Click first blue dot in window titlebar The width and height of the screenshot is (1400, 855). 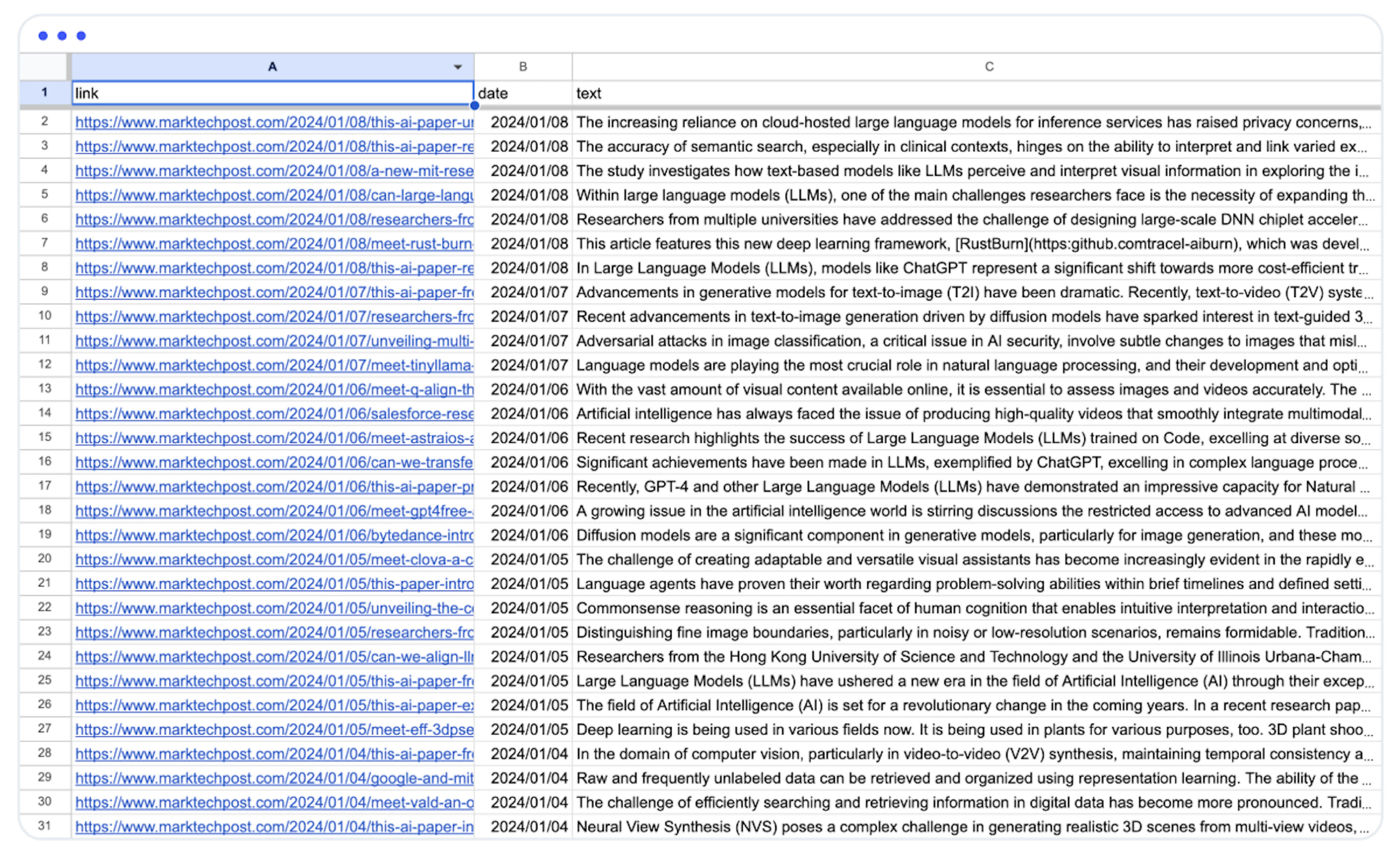[43, 36]
